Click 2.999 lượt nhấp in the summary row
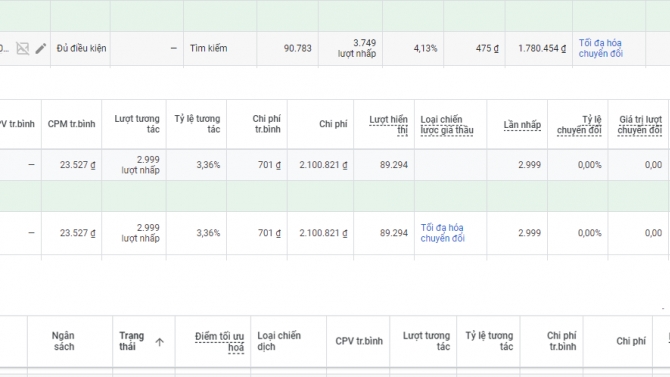Screen dimensions: 670x377 [x=140, y=165]
